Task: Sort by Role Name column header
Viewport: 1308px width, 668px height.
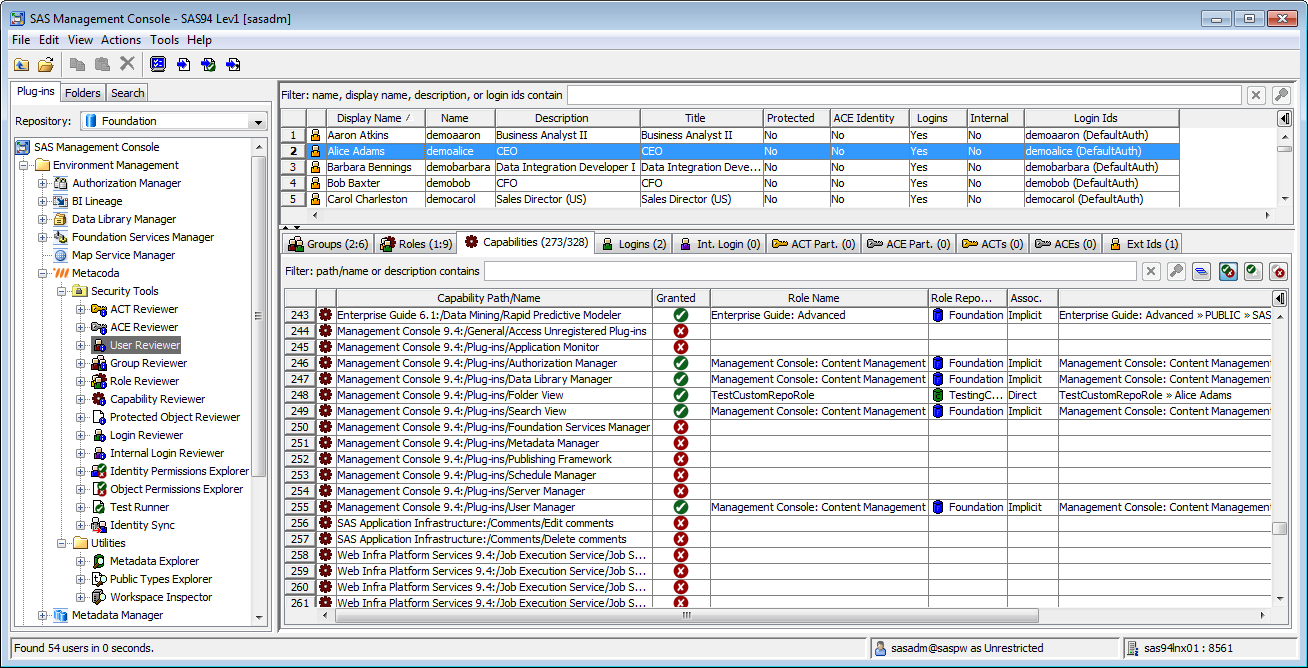Action: tap(819, 298)
